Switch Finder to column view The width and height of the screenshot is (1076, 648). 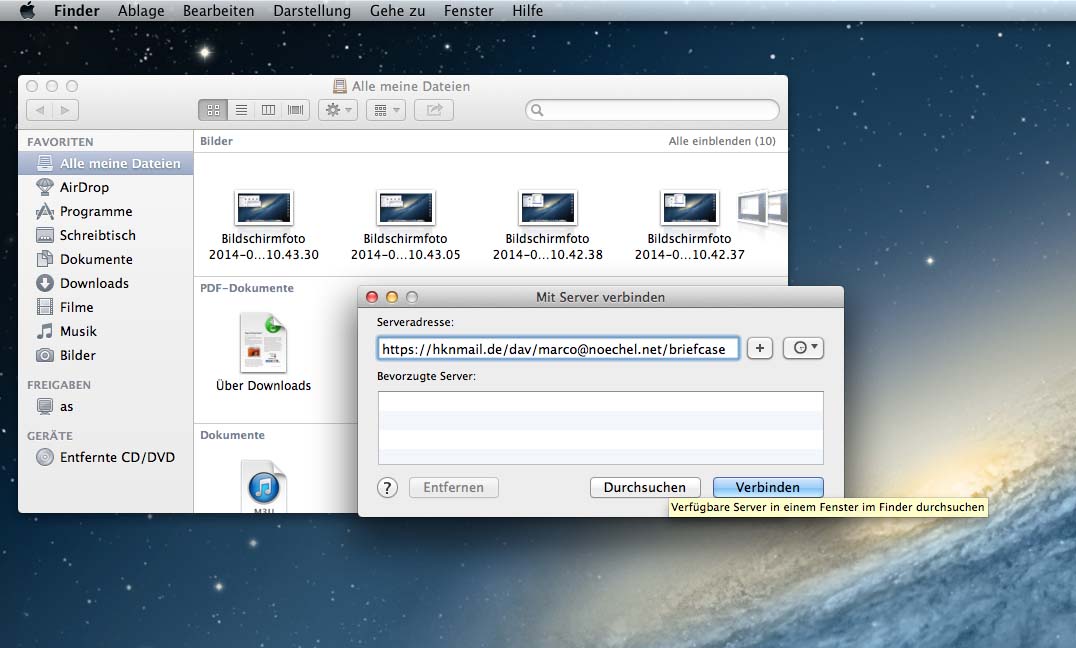pyautogui.click(x=268, y=110)
